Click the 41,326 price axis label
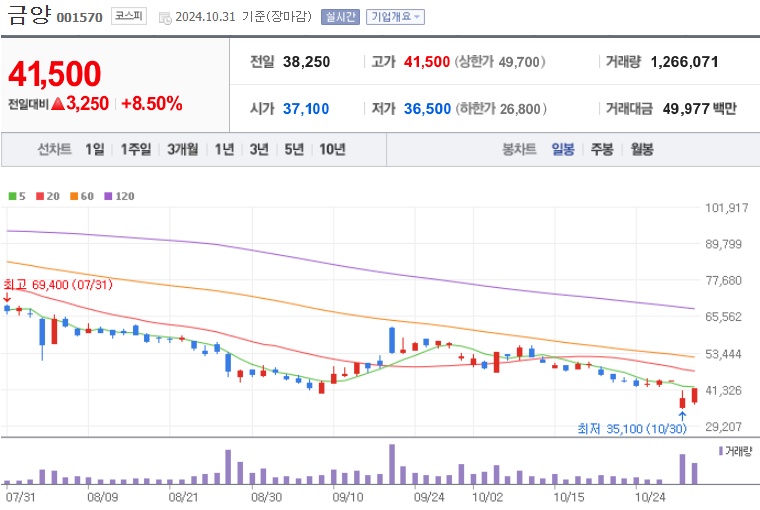760x510 pixels. [724, 390]
